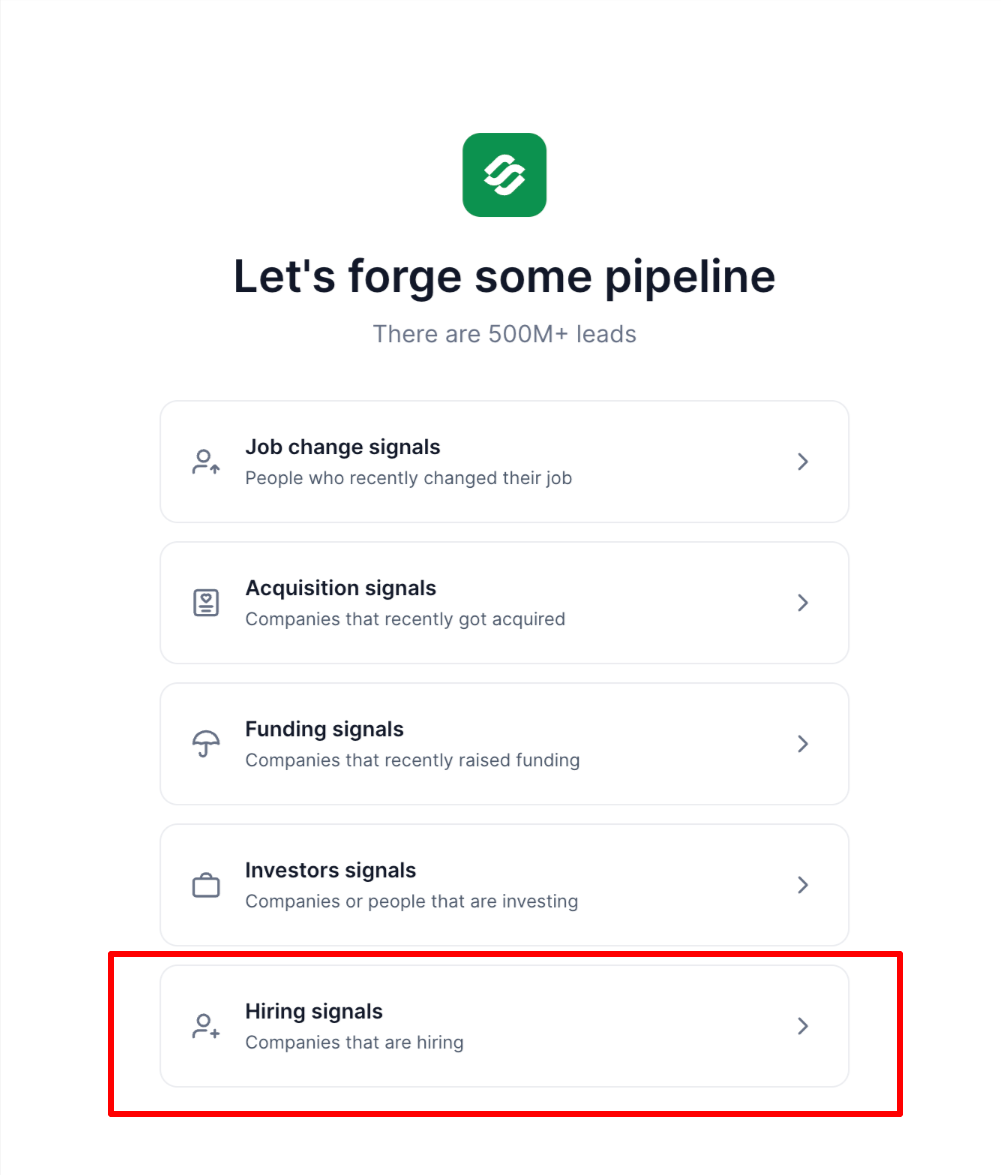Expand Acquisition signals chevron arrow

pos(802,602)
